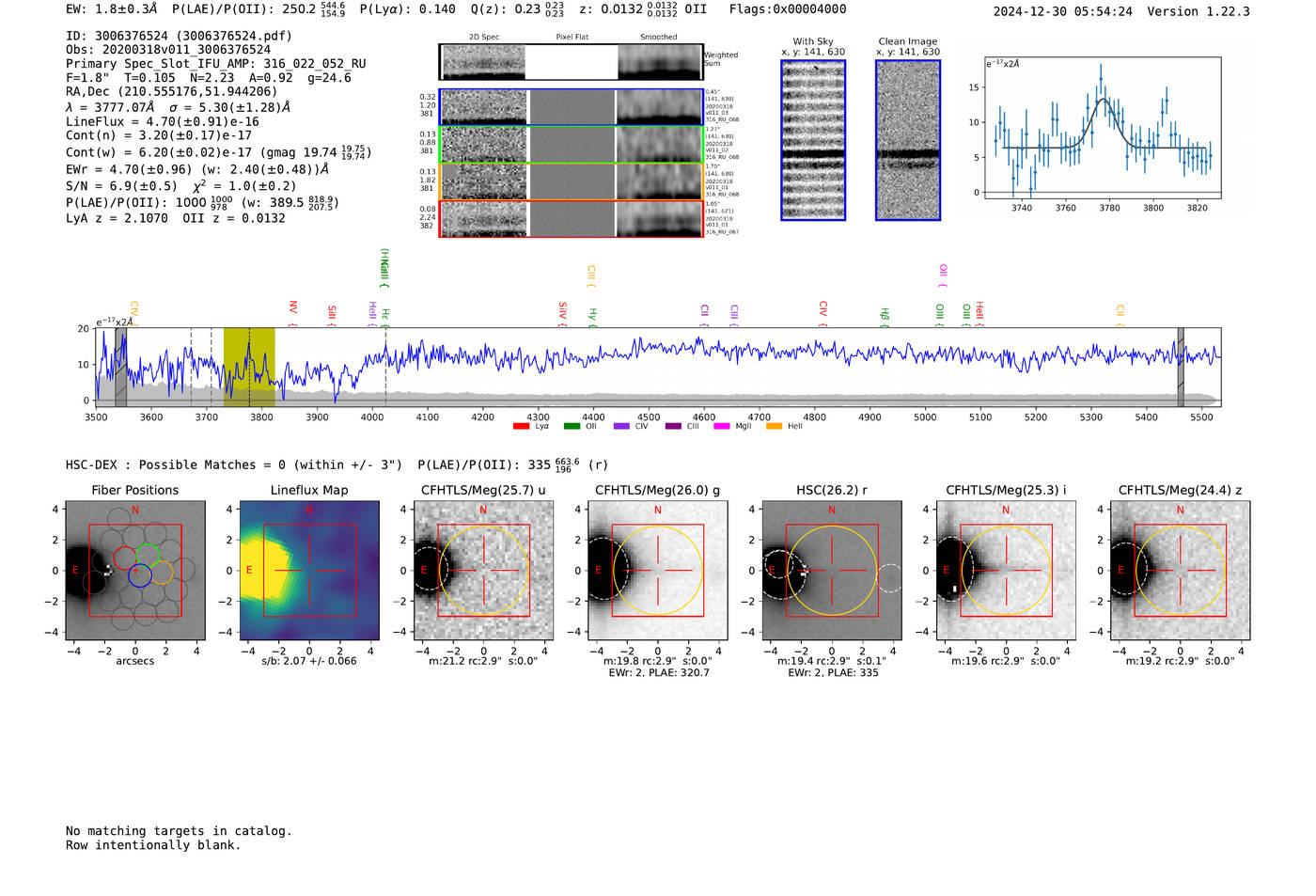Select the orange-framed fiber pixel flat panel
Viewport: 1316px width, 896px height.
tap(572, 181)
